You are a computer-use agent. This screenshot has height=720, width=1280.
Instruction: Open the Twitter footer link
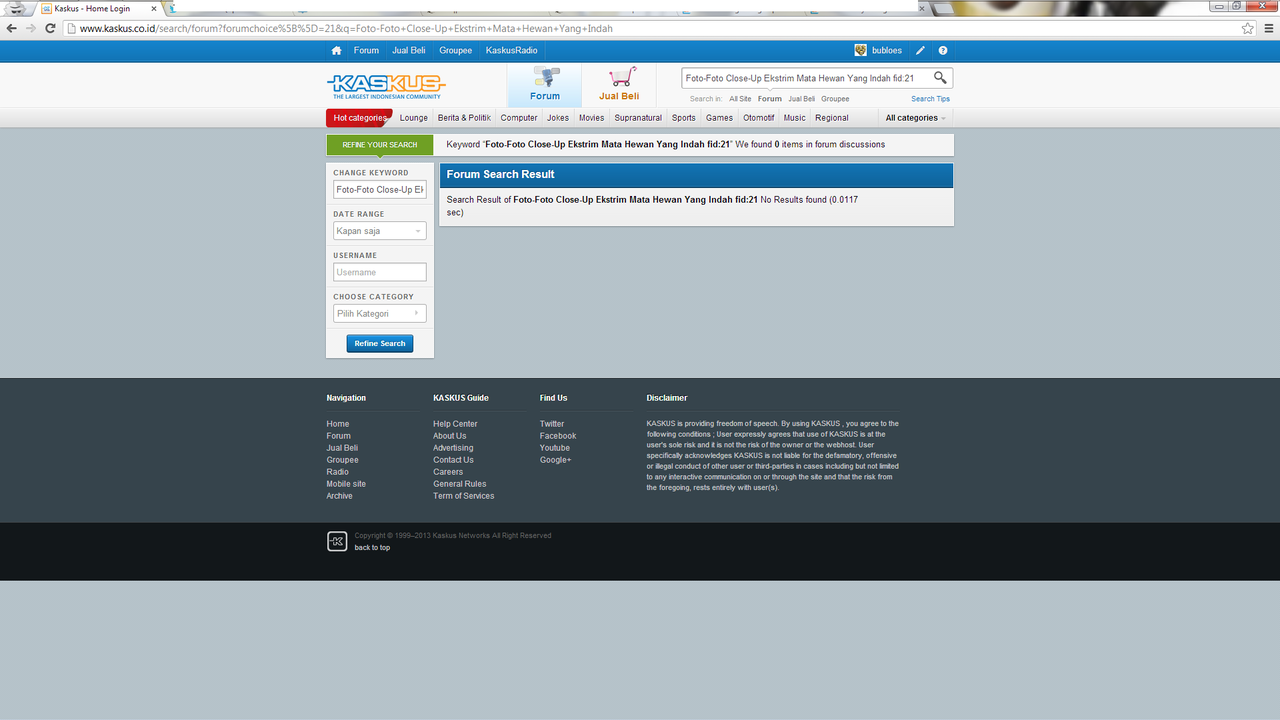(x=552, y=424)
